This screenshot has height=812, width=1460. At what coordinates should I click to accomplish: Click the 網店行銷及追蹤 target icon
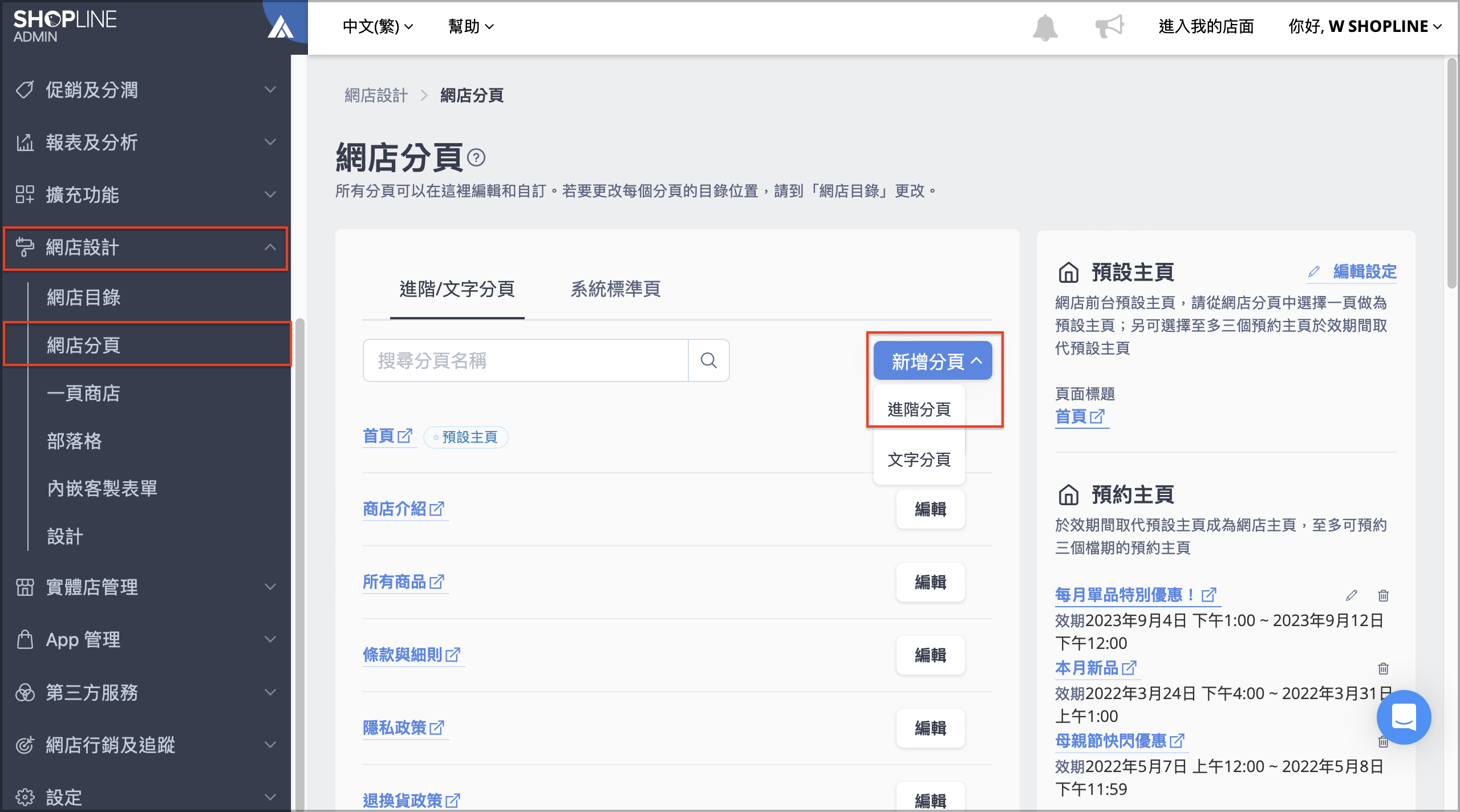(x=25, y=745)
